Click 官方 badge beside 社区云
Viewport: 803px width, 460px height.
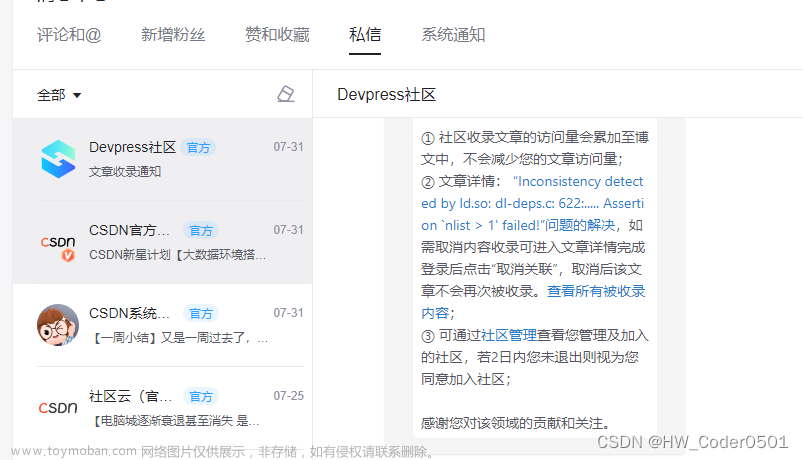click(x=201, y=396)
